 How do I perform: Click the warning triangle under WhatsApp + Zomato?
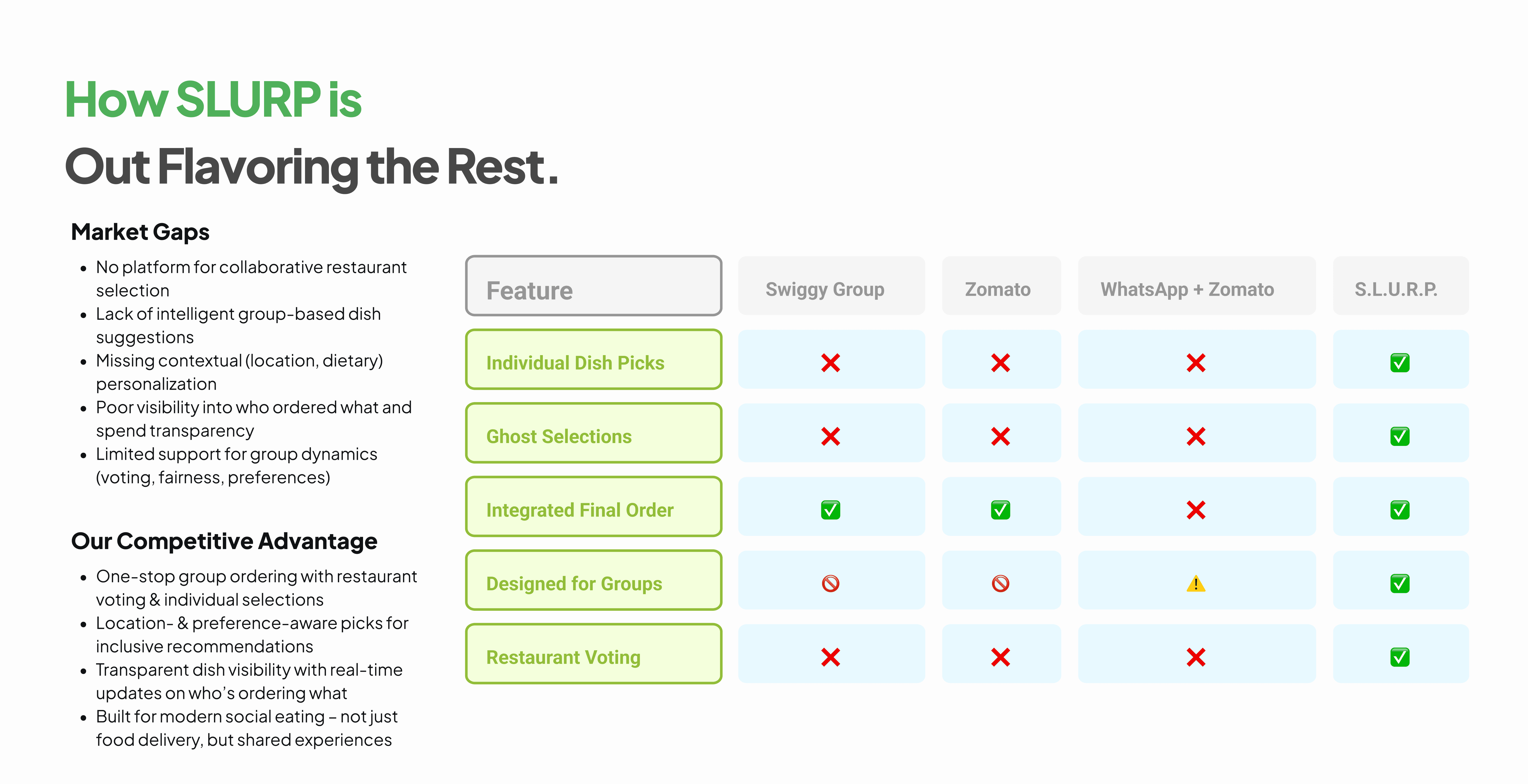click(1196, 583)
